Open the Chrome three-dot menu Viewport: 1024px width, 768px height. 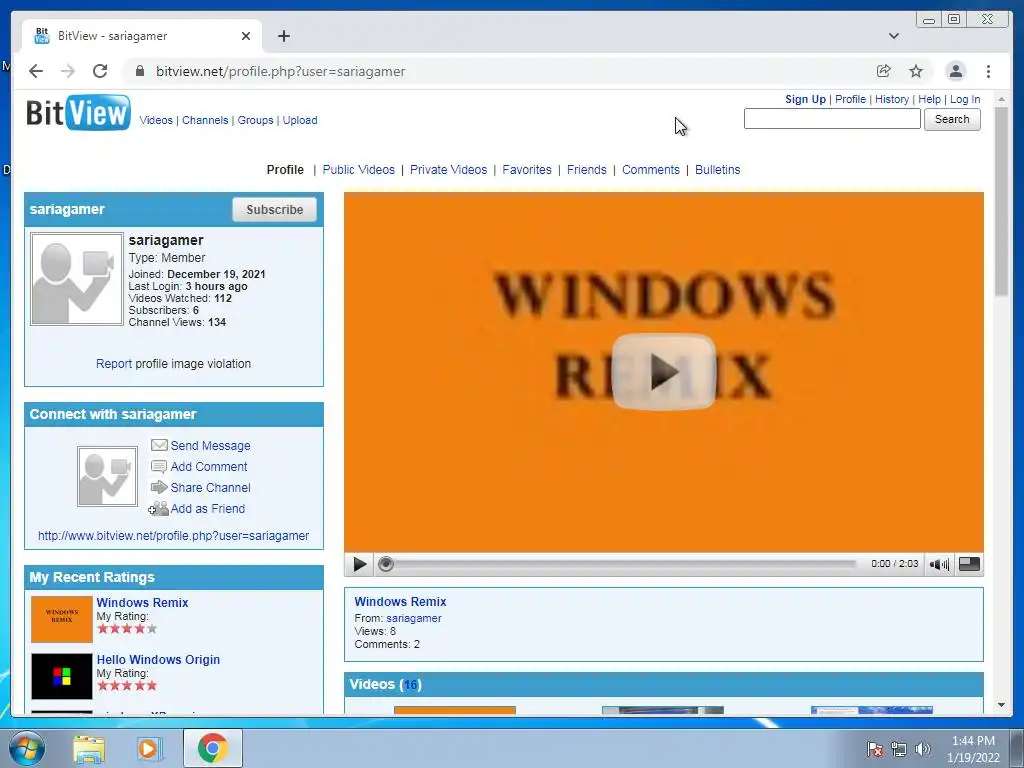tap(988, 71)
